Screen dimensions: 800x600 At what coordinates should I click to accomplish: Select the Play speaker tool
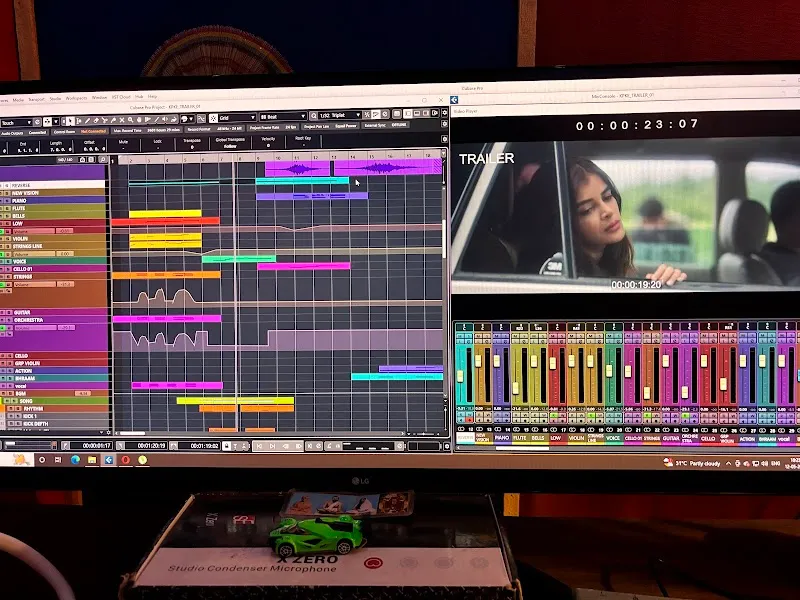tap(165, 119)
